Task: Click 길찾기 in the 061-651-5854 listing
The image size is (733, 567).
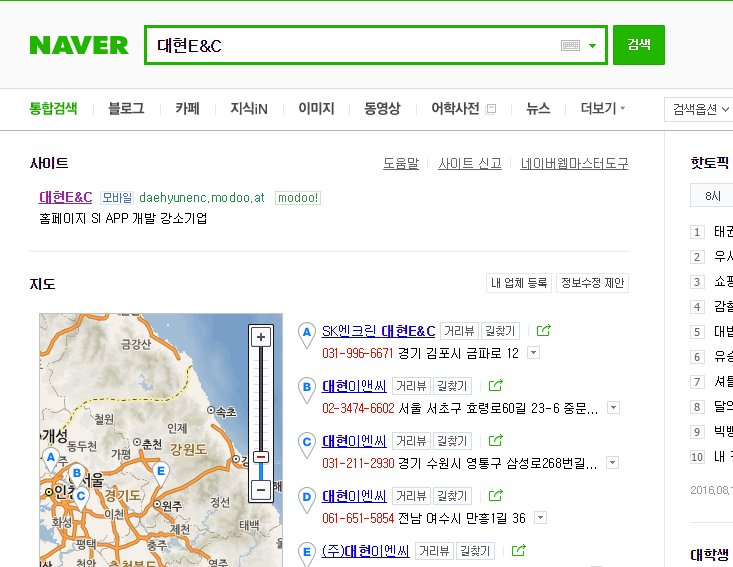Action: [452, 496]
